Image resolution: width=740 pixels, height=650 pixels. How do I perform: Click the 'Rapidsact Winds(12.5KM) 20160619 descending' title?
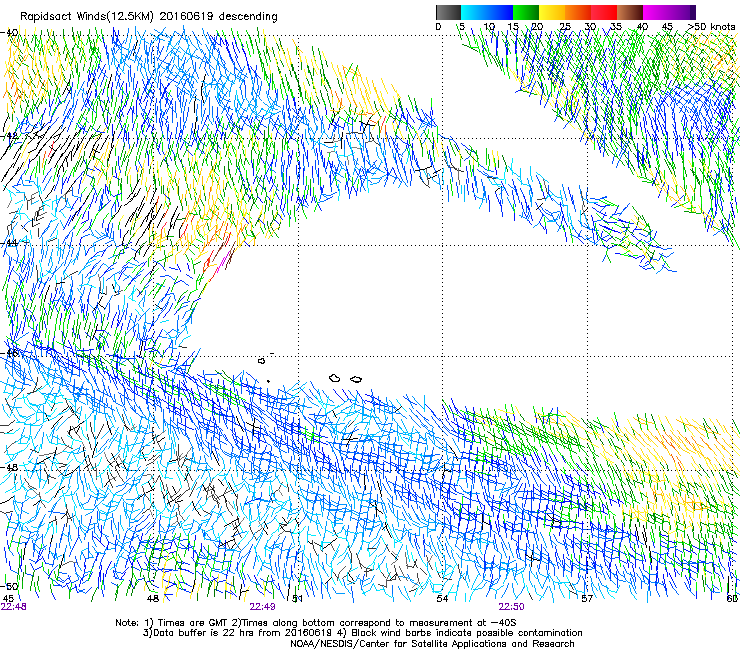[x=149, y=17]
